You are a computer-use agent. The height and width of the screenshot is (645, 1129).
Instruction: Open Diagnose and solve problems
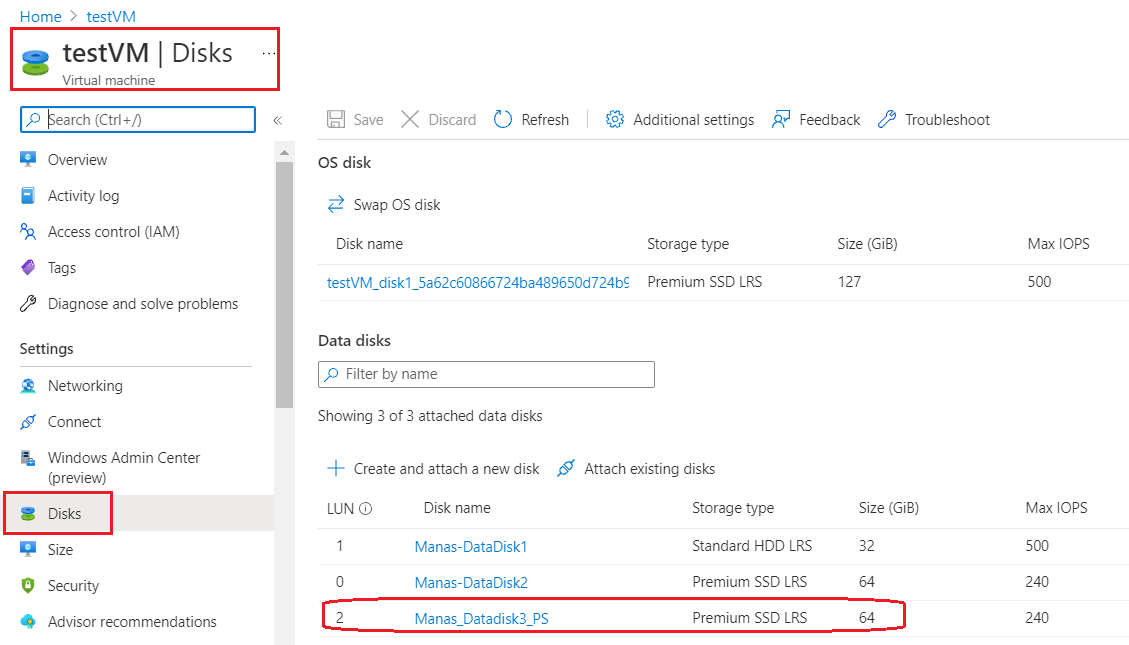coord(143,304)
